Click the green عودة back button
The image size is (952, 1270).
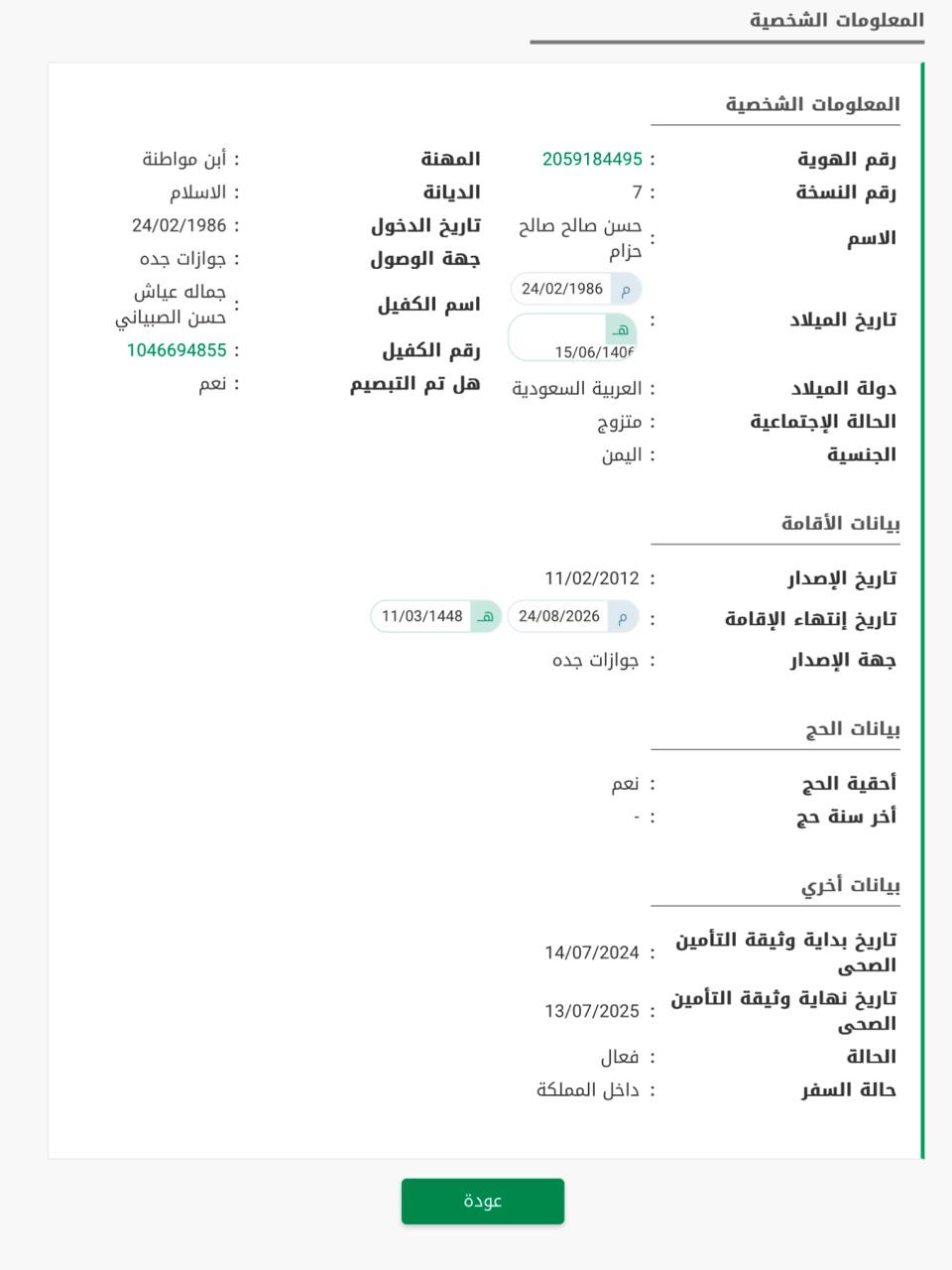(483, 1201)
